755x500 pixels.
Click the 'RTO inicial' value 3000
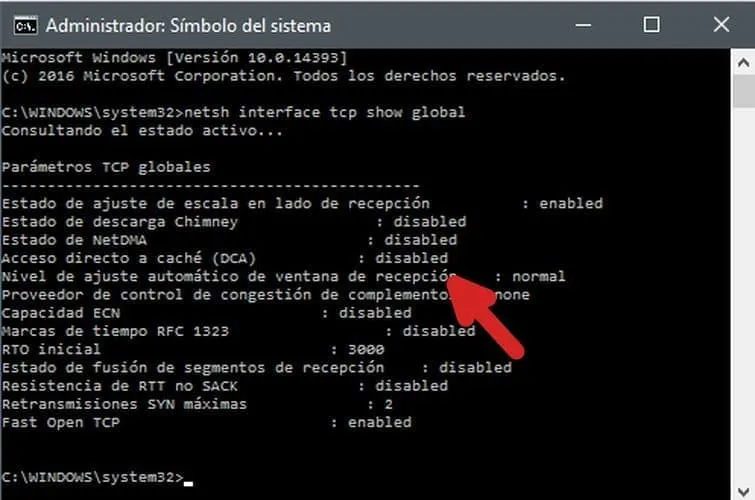coord(366,349)
